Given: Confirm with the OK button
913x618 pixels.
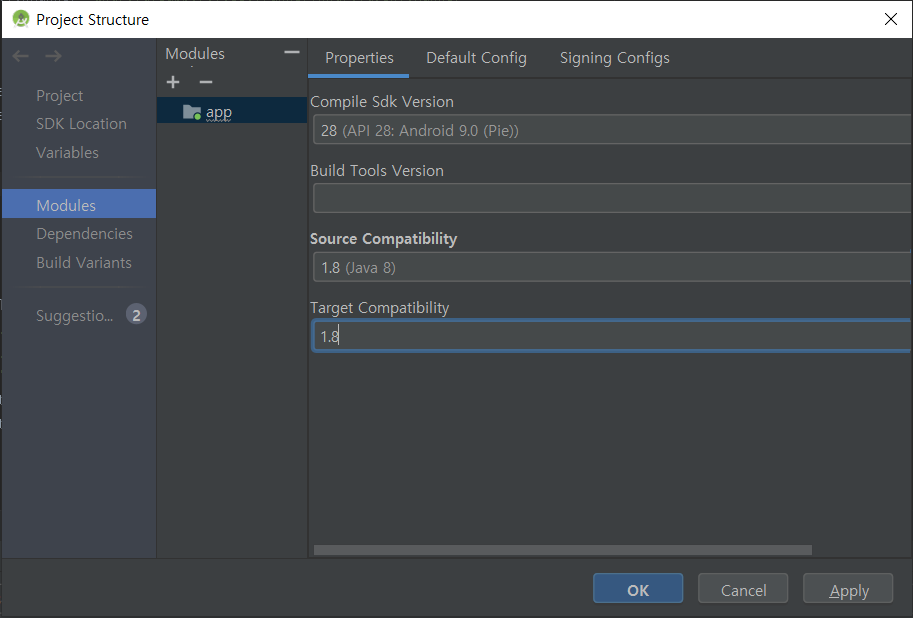Looking at the screenshot, I should coord(638,589).
